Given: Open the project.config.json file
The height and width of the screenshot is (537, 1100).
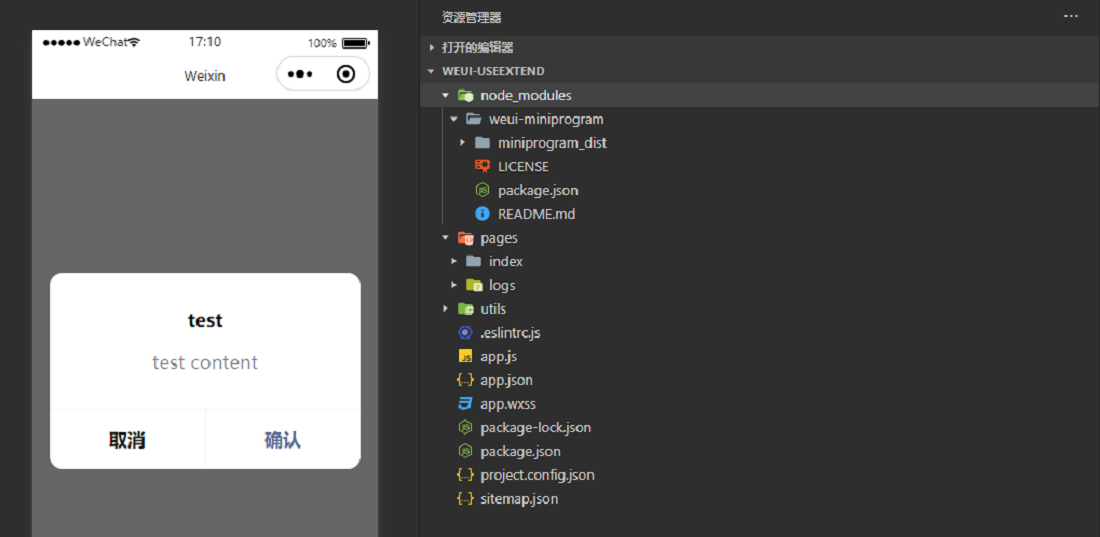Looking at the screenshot, I should 537,475.
